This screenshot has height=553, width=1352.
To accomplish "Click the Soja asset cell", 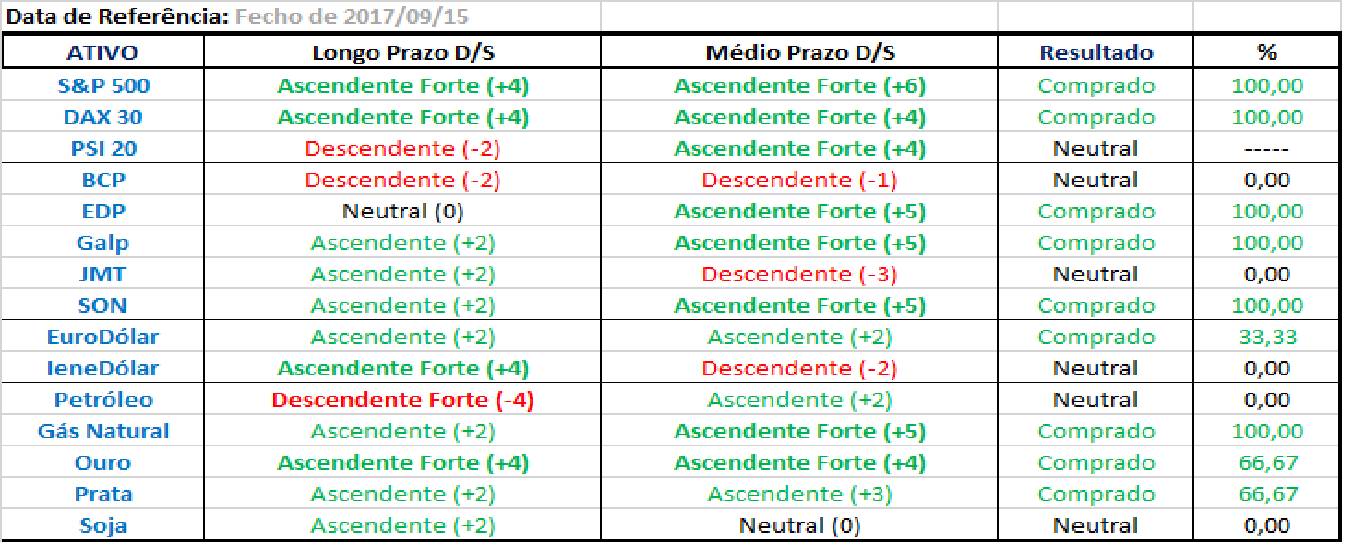I will (x=103, y=525).
